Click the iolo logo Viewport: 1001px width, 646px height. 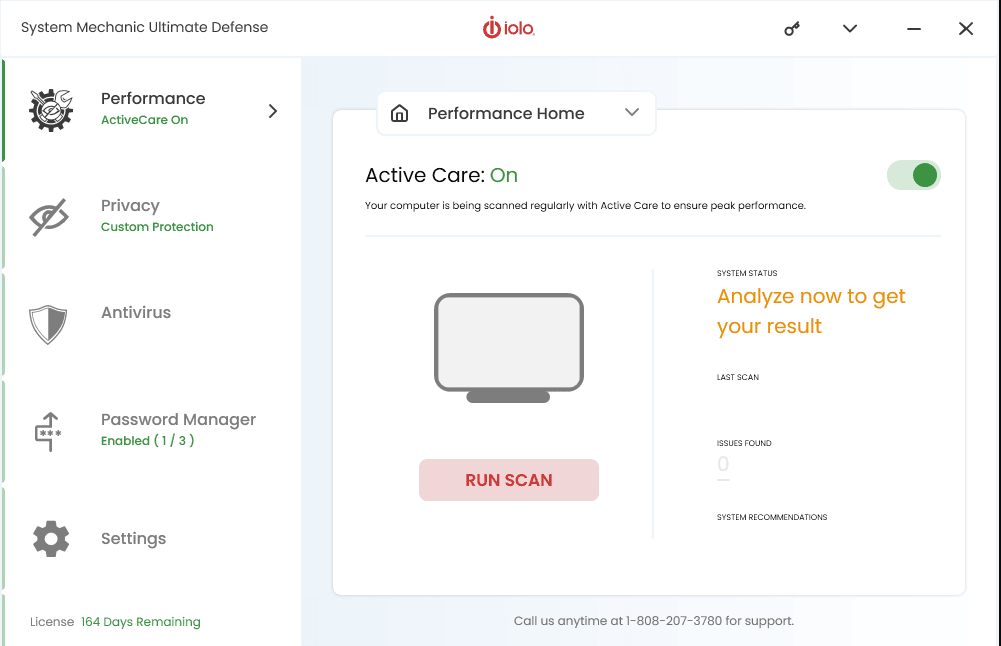[509, 27]
